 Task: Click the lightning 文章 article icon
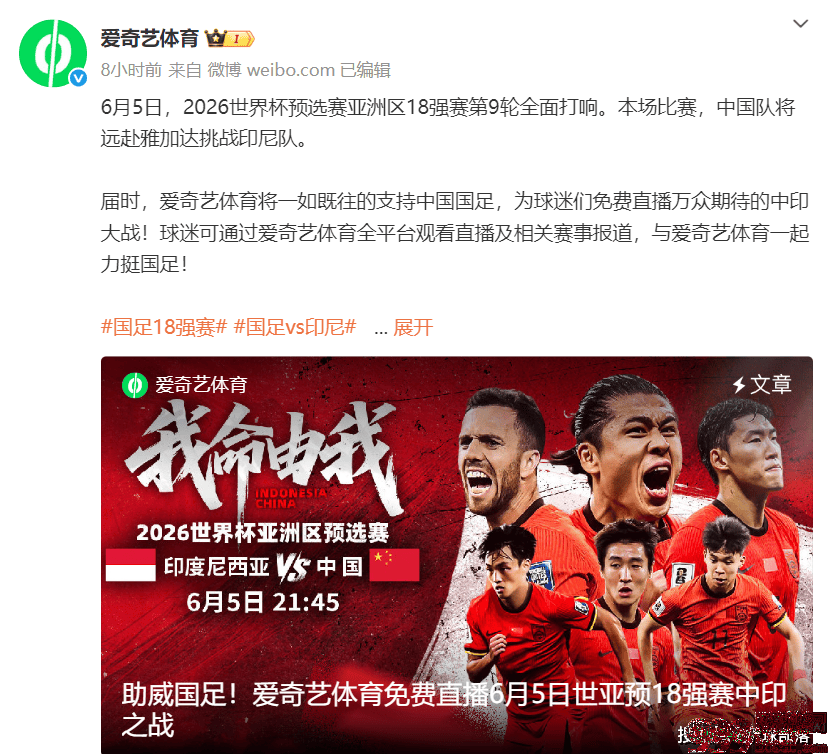(x=761, y=384)
